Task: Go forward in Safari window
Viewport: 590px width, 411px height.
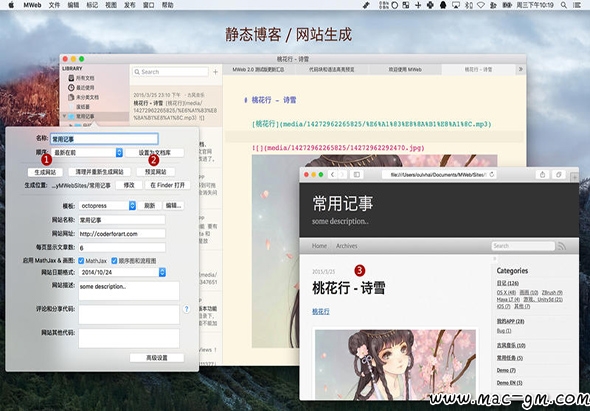Action: click(x=342, y=175)
